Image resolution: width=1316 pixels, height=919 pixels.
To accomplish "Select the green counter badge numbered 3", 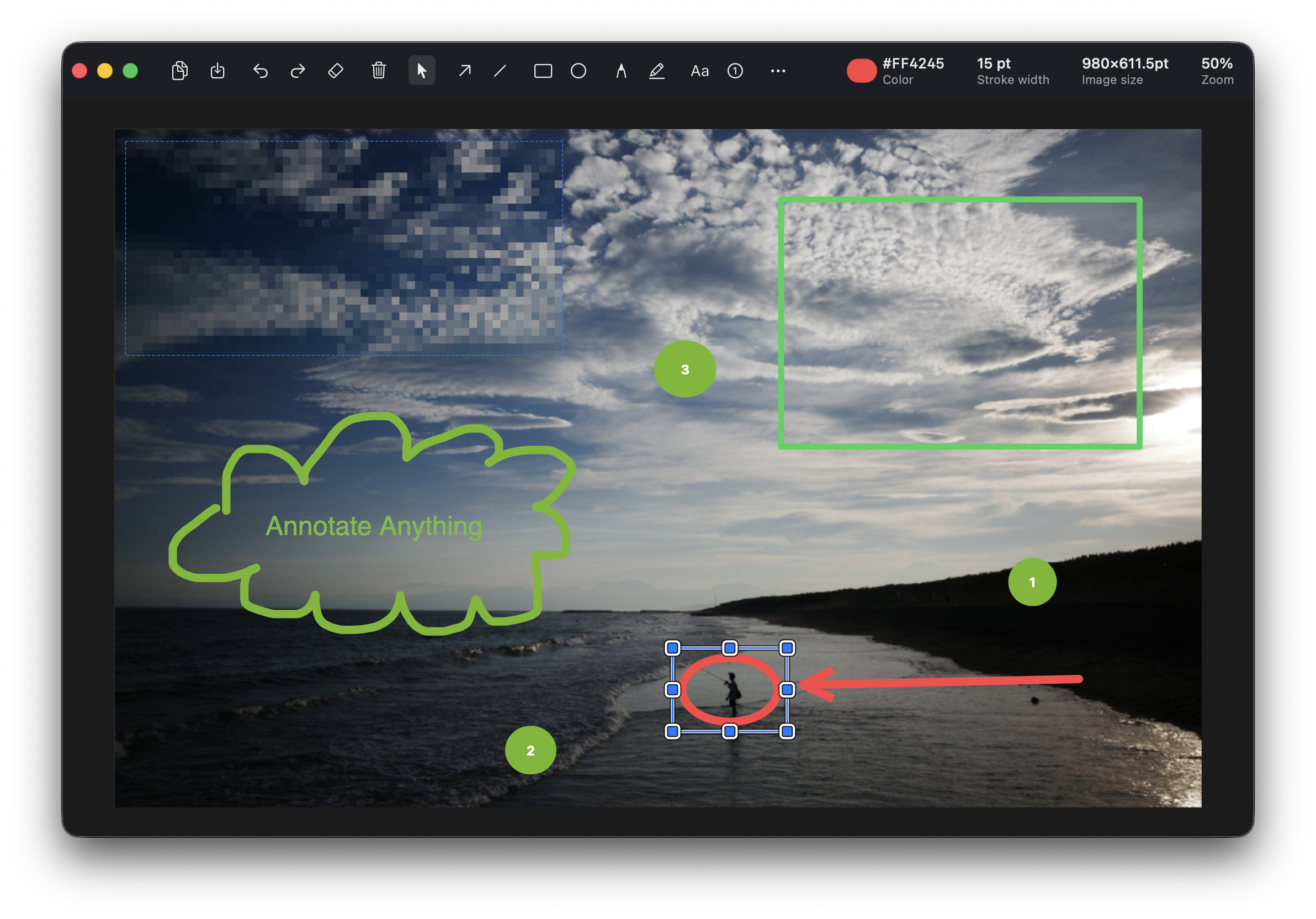I will click(x=685, y=369).
